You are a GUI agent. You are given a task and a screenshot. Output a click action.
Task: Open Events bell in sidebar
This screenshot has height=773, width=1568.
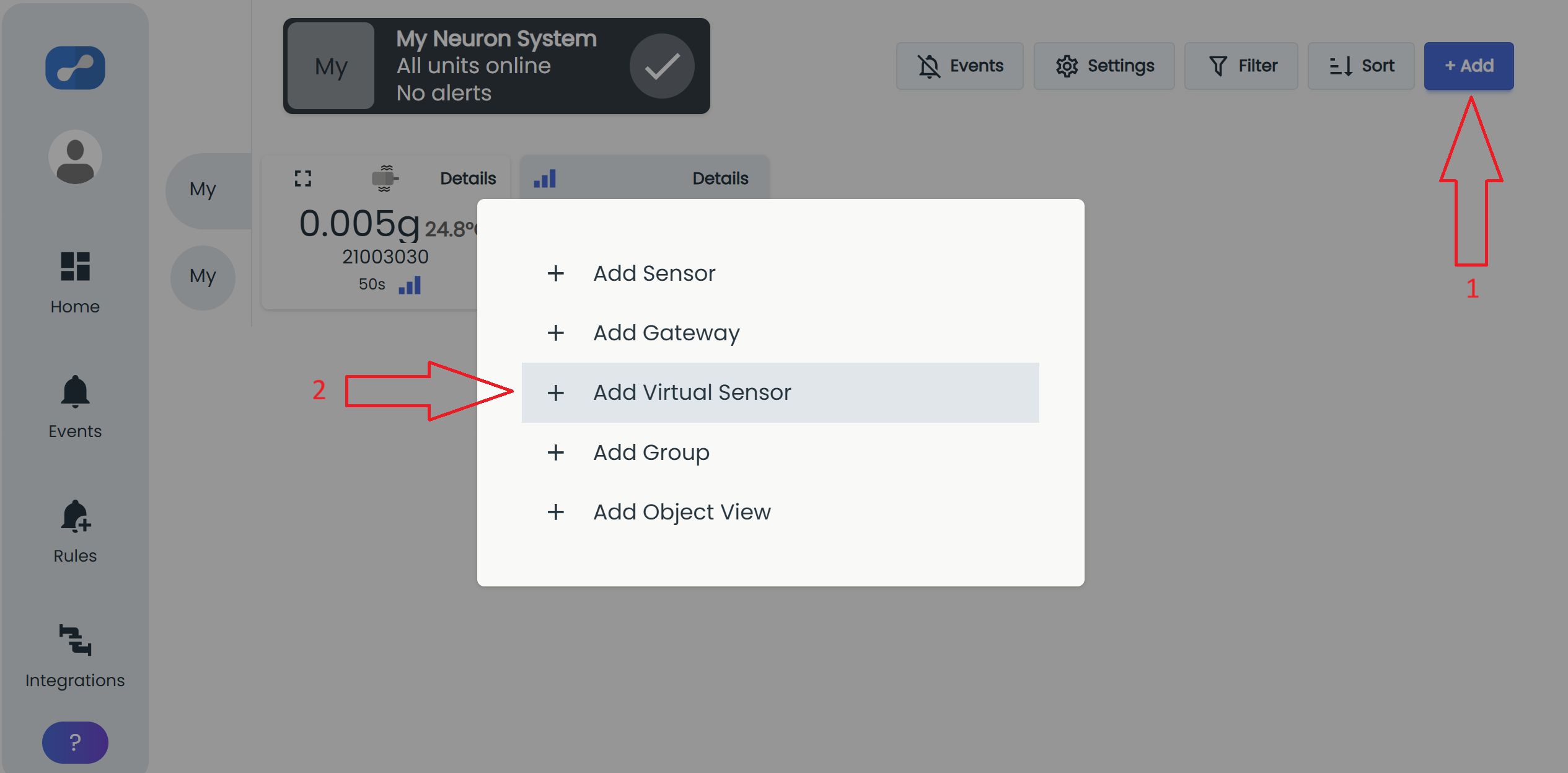[x=75, y=407]
